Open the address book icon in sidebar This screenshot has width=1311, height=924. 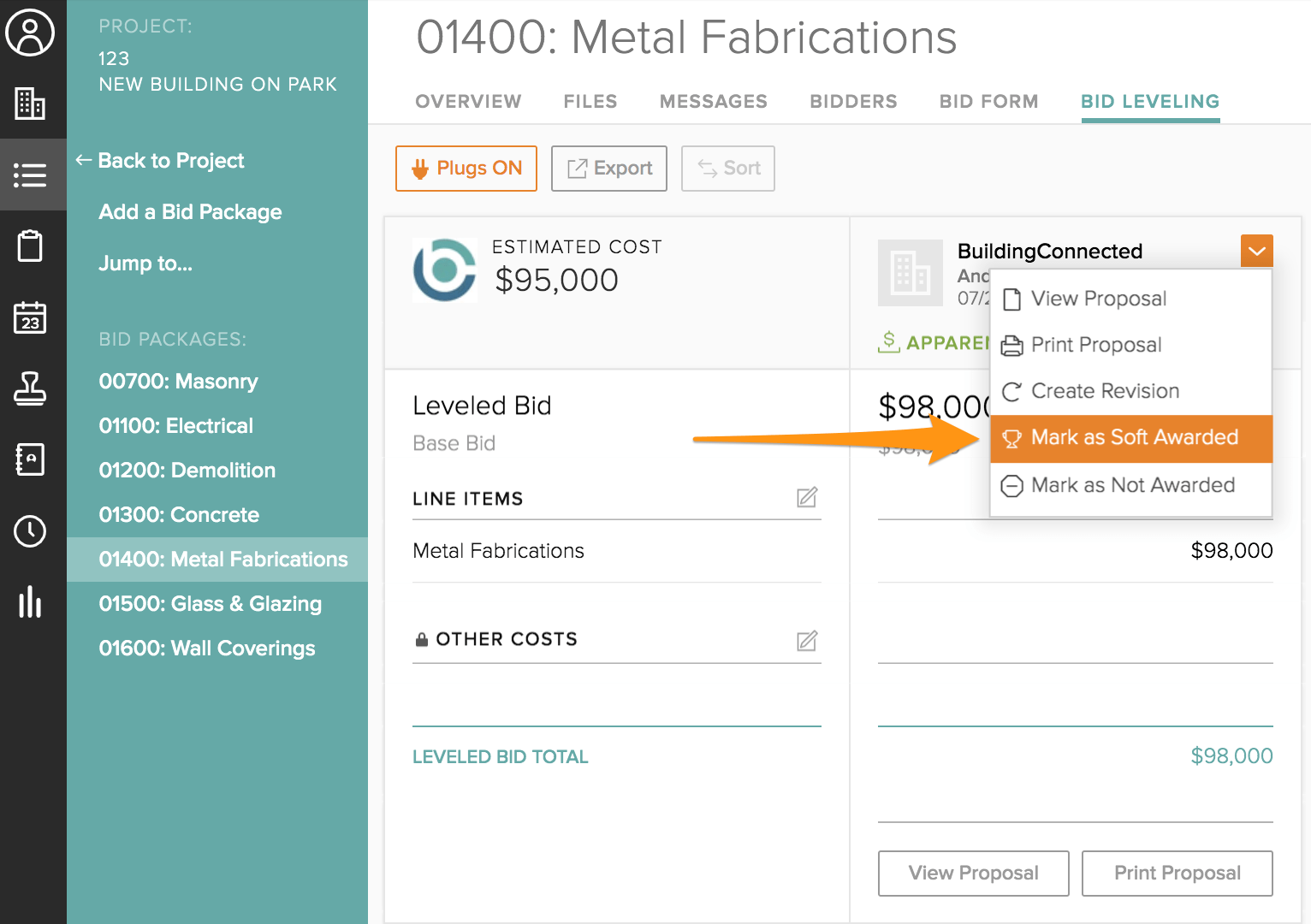click(x=32, y=459)
